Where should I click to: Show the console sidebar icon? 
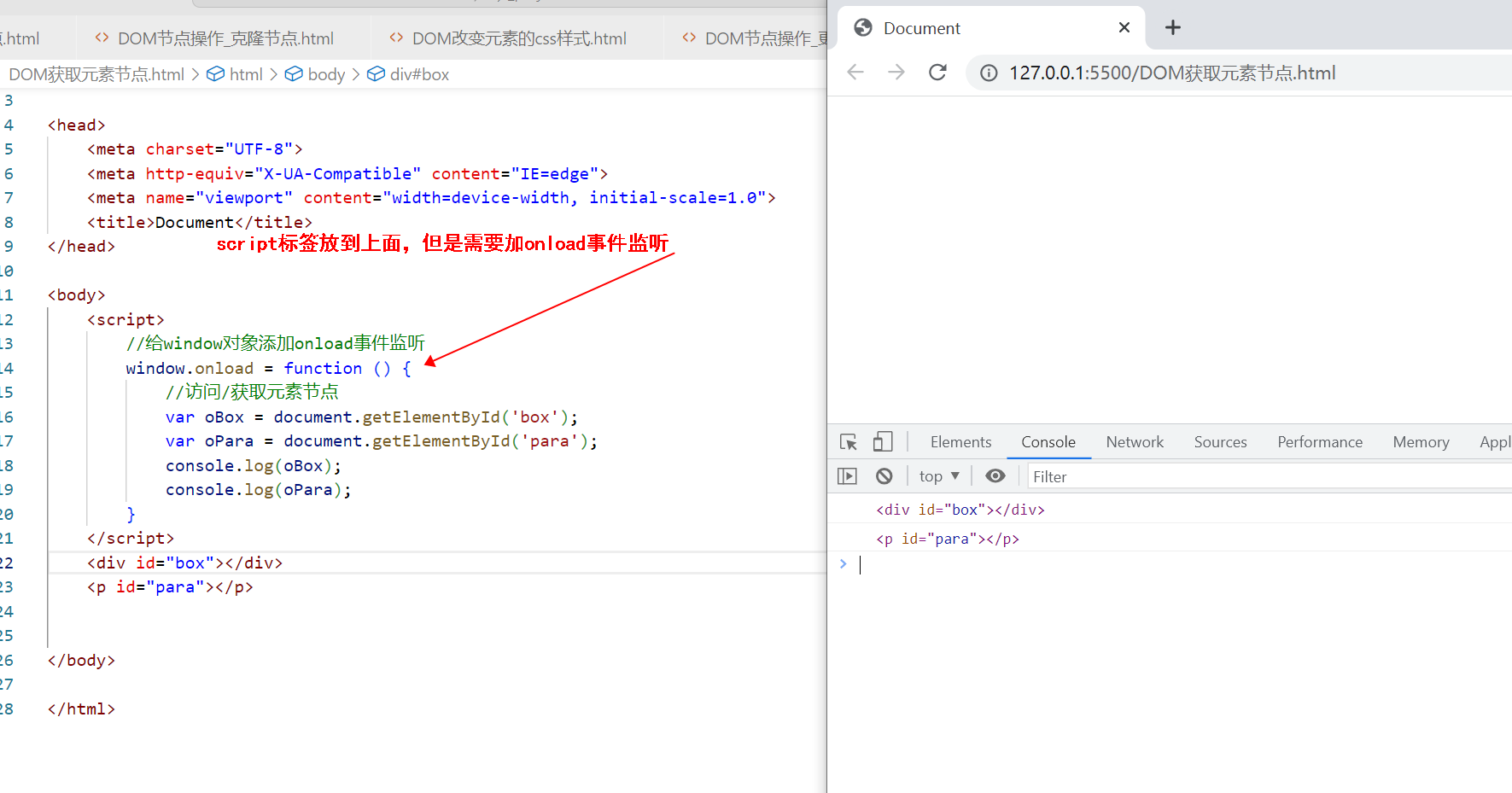847,476
